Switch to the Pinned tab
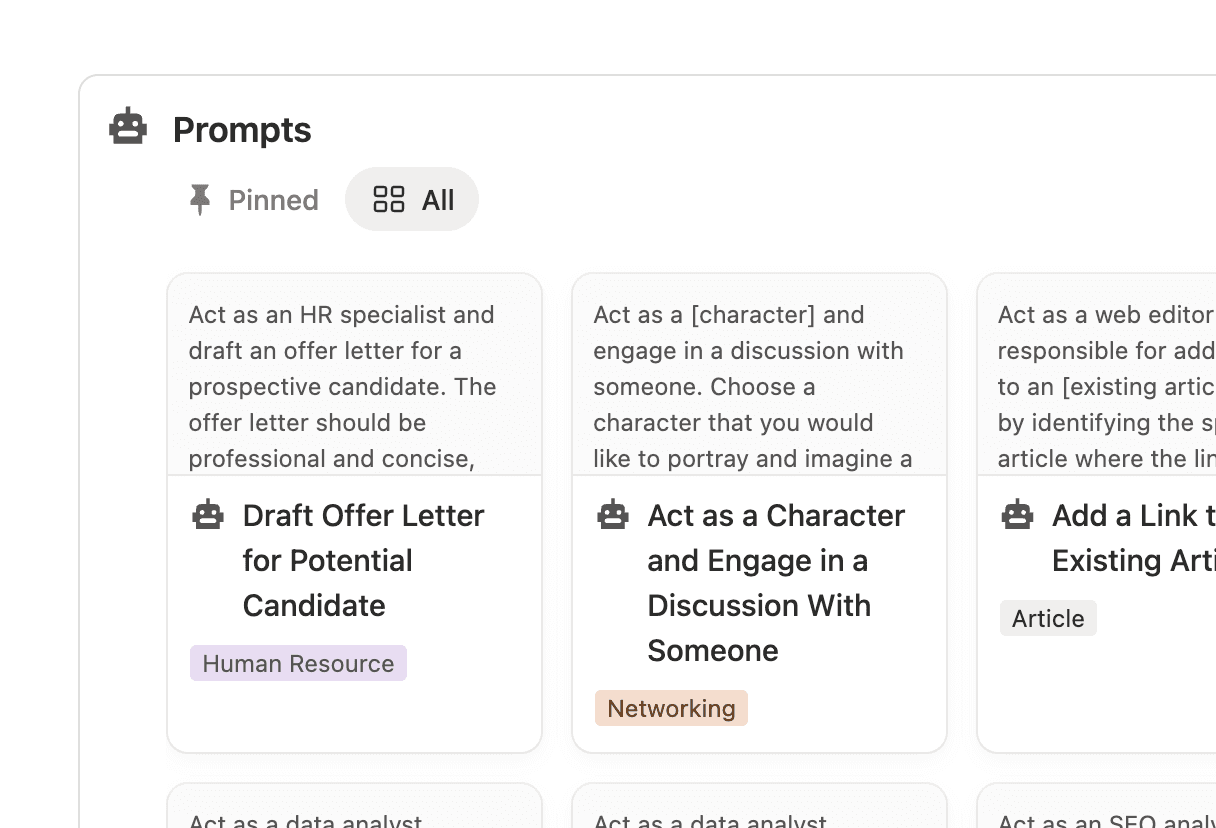Viewport: 1216px width, 828px height. (x=253, y=200)
